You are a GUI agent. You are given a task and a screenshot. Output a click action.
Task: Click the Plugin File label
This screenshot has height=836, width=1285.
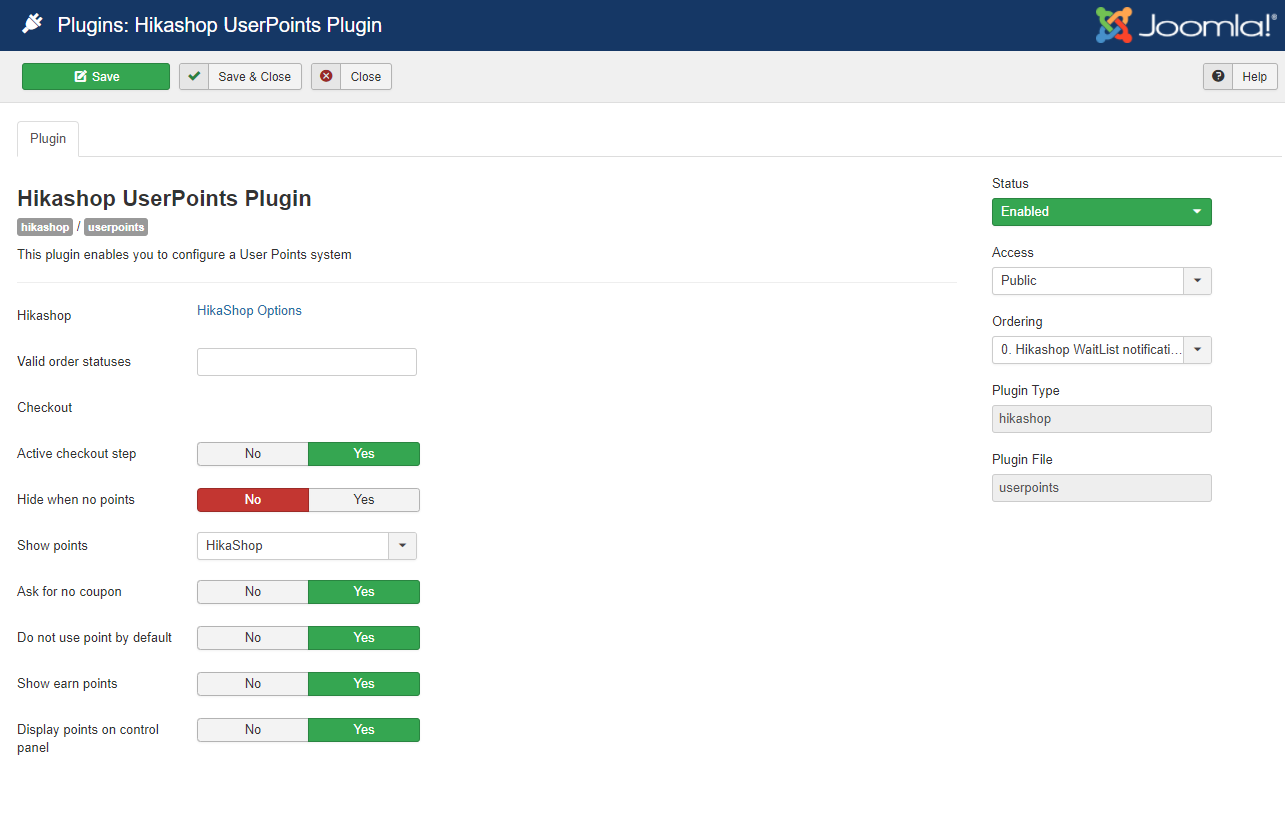(x=1022, y=460)
